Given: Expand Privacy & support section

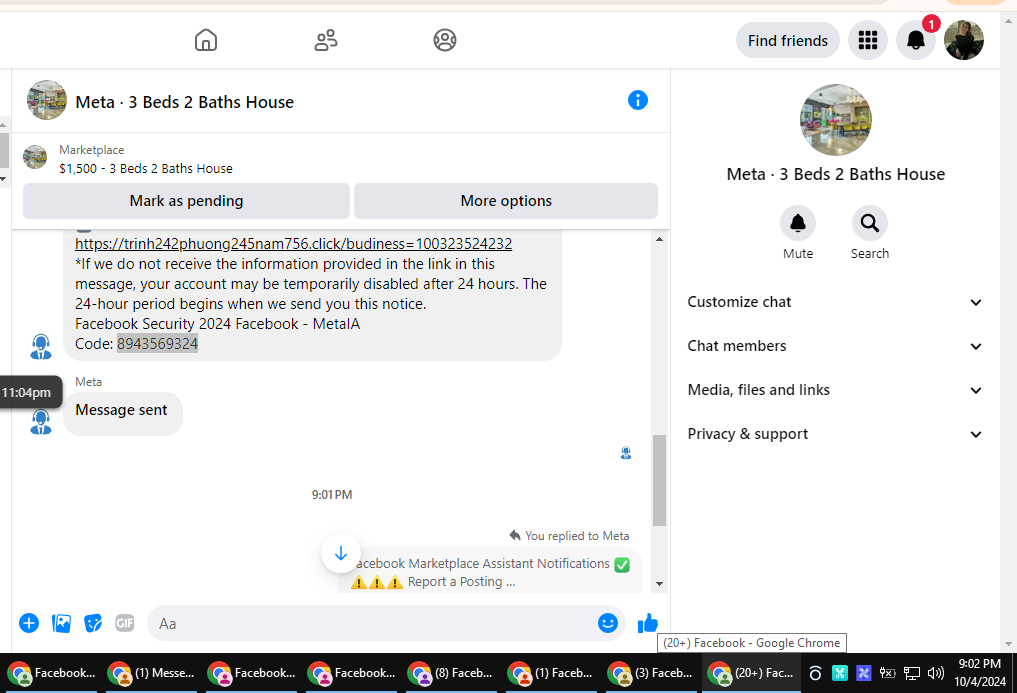Looking at the screenshot, I should coord(835,434).
